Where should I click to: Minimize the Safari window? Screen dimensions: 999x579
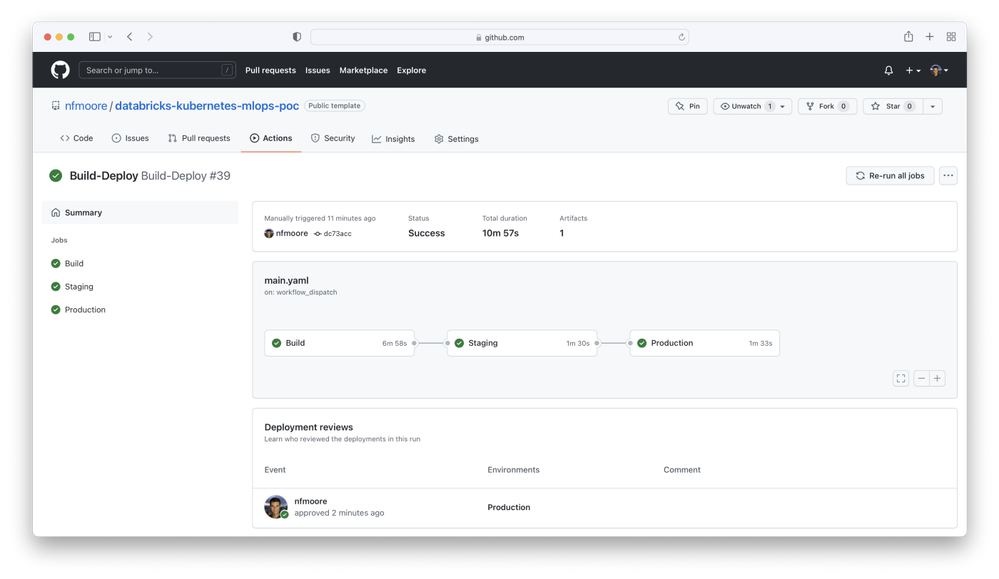point(59,37)
